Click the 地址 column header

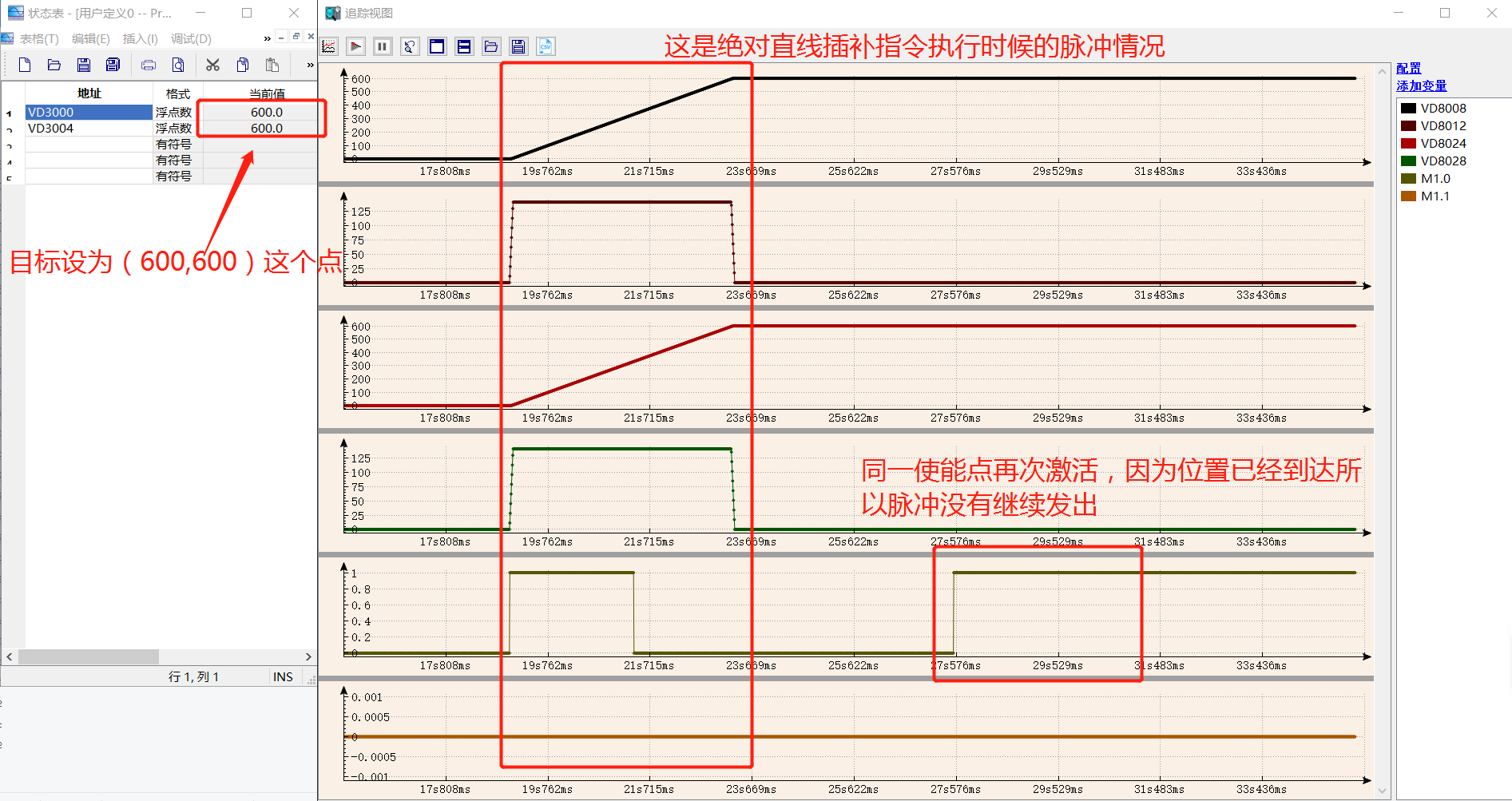click(x=89, y=93)
